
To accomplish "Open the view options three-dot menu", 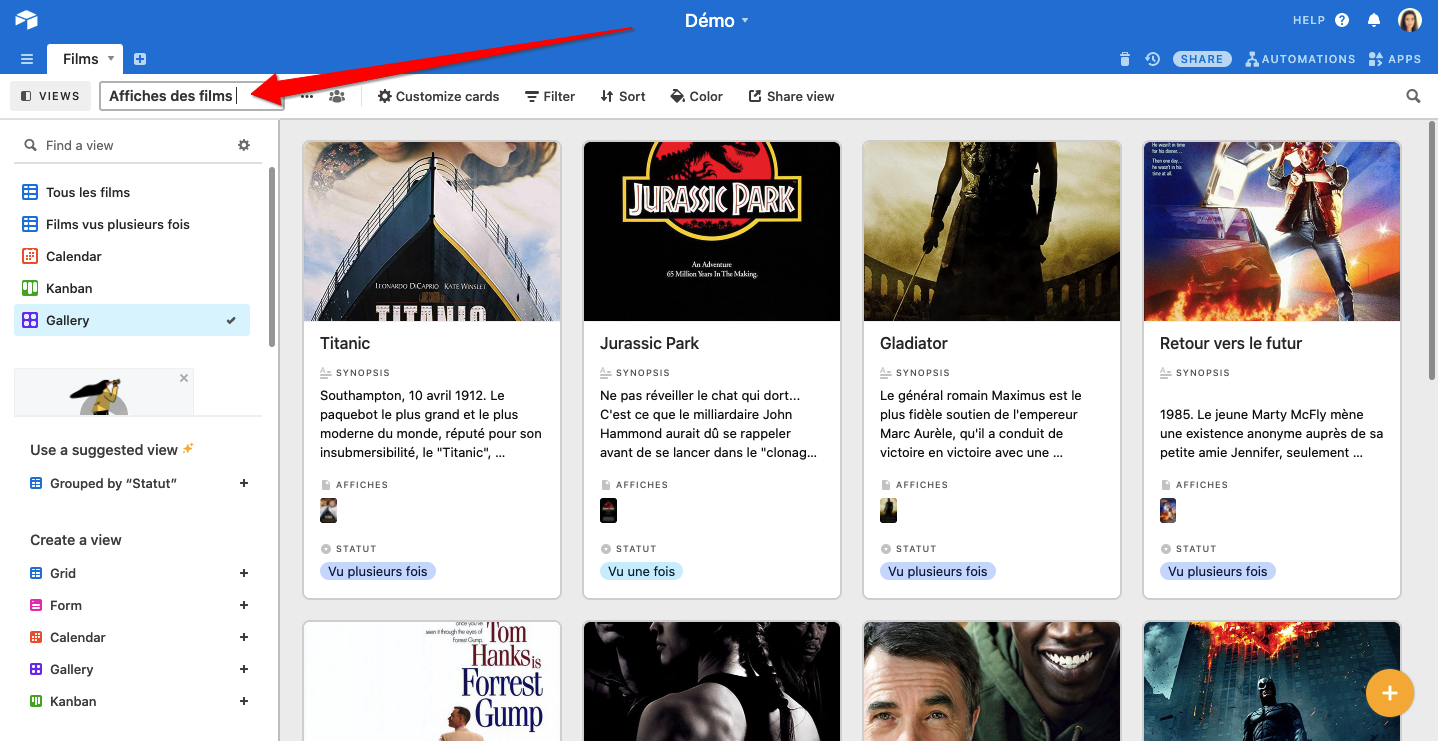I will [x=307, y=96].
